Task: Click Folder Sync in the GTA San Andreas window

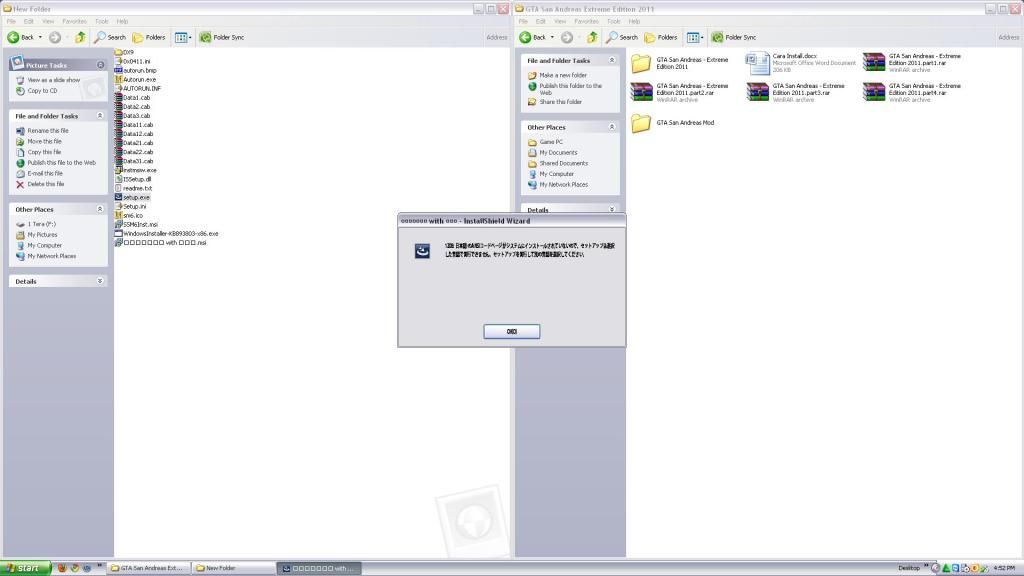Action: (733, 37)
